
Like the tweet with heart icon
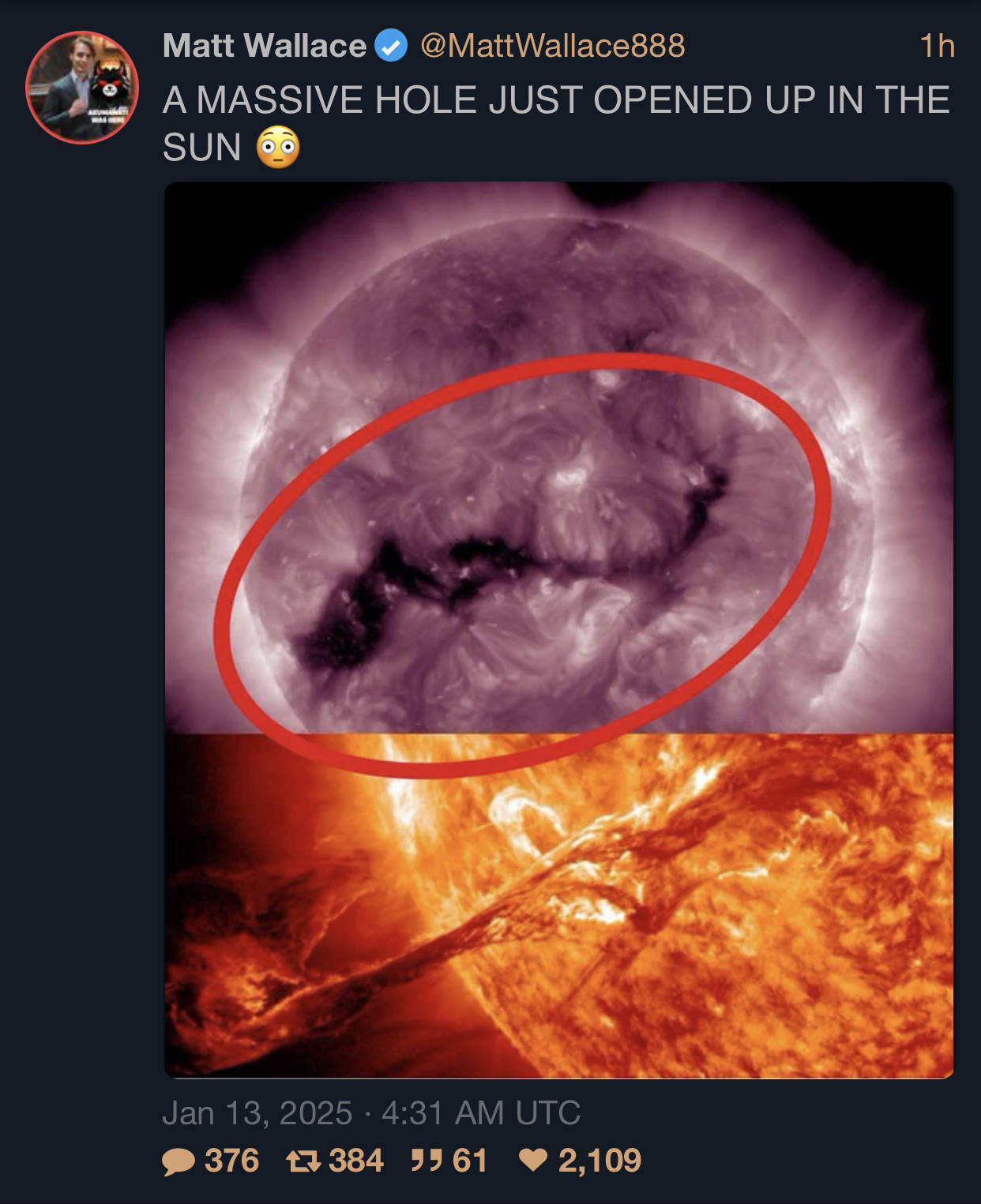[x=533, y=1160]
